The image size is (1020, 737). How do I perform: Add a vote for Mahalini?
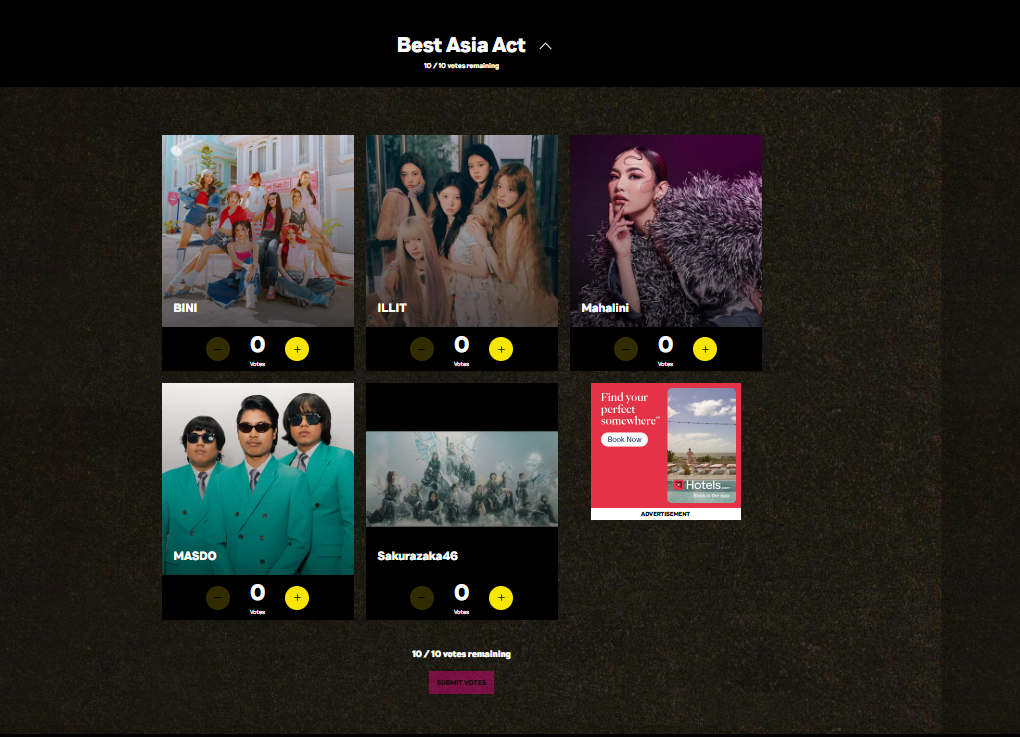pyautogui.click(x=705, y=349)
